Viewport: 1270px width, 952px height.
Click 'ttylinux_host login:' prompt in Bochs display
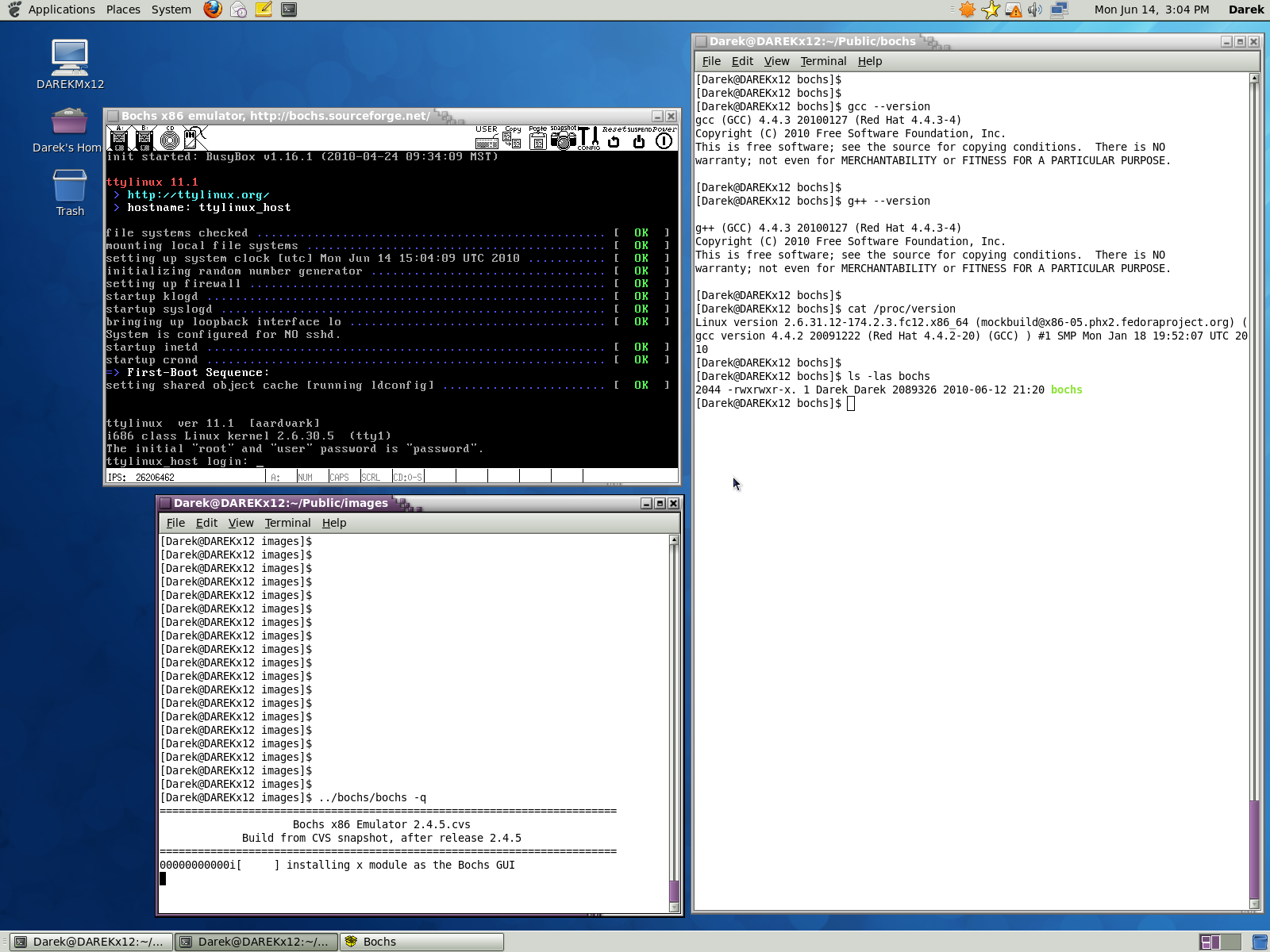pos(176,461)
